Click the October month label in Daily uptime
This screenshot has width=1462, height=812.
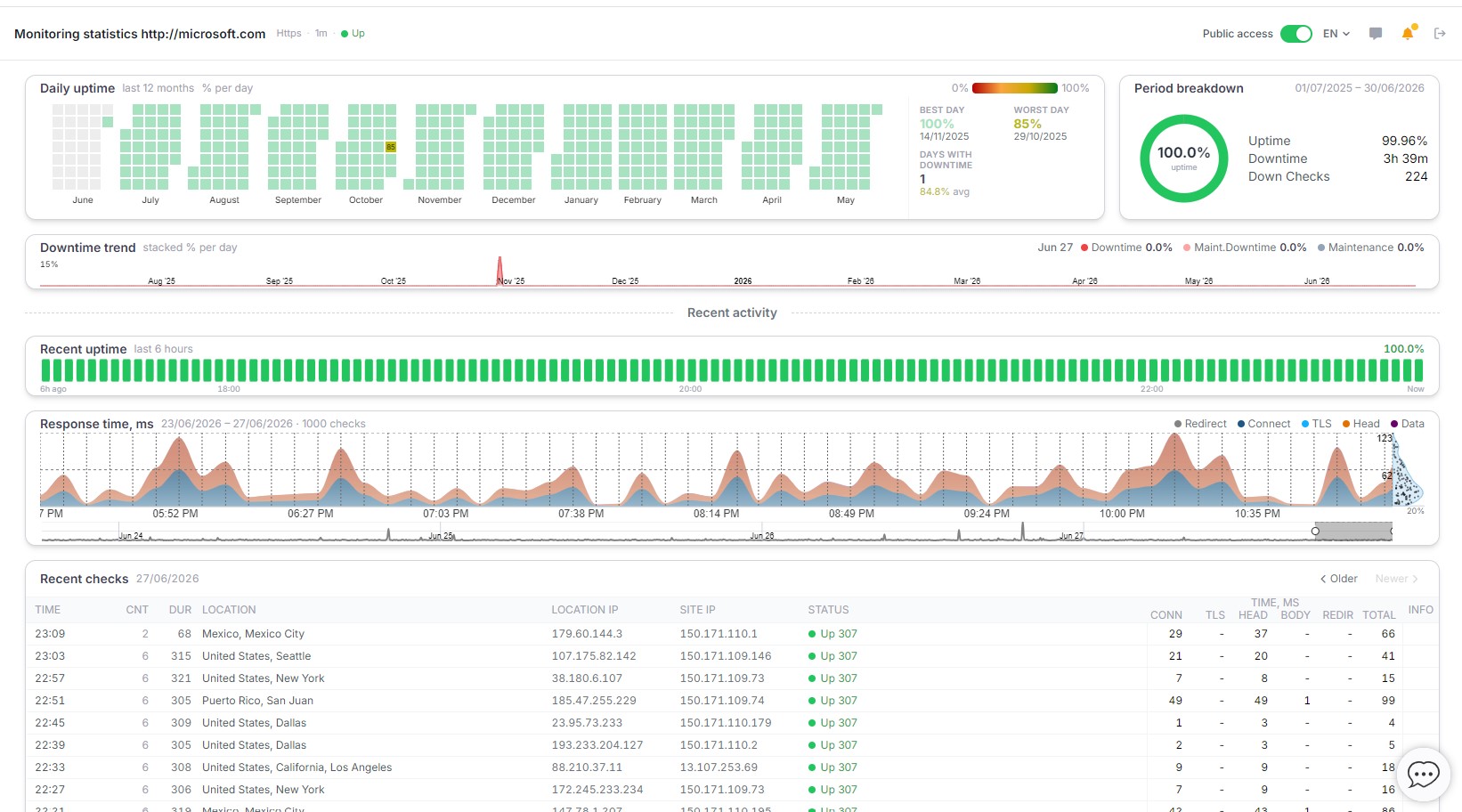[366, 200]
